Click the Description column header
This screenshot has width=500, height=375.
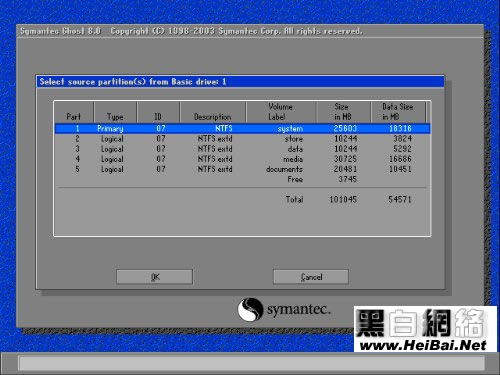(213, 112)
